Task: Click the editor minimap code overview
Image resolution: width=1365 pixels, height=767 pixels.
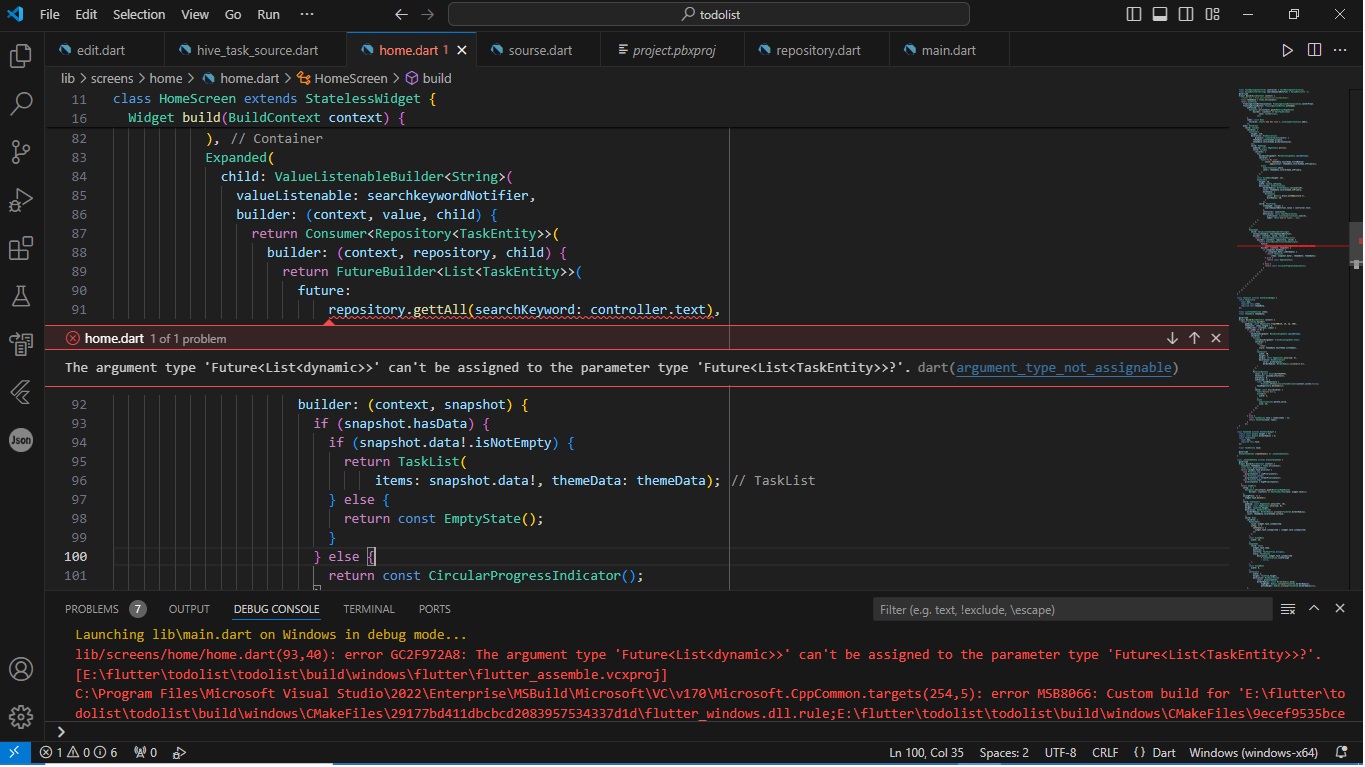Action: click(x=1290, y=338)
